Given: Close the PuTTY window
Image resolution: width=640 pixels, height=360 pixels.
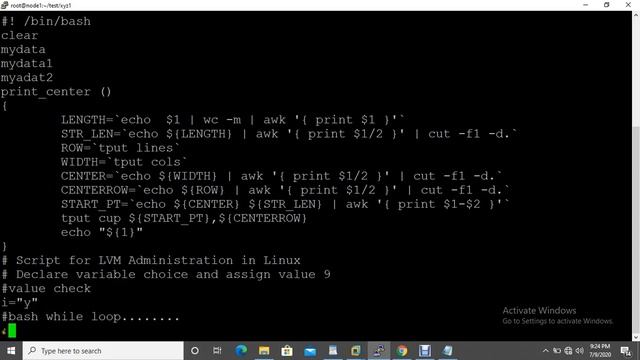Looking at the screenshot, I should pos(628,5).
